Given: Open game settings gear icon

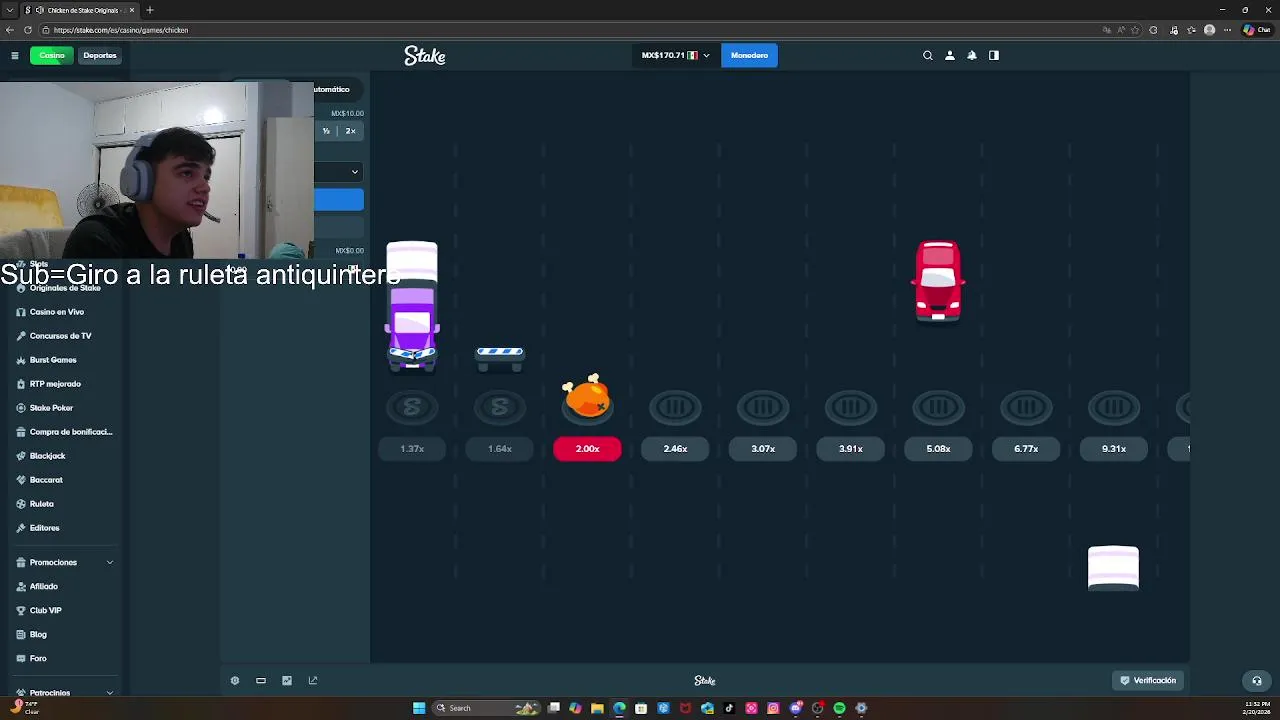Looking at the screenshot, I should click(235, 680).
